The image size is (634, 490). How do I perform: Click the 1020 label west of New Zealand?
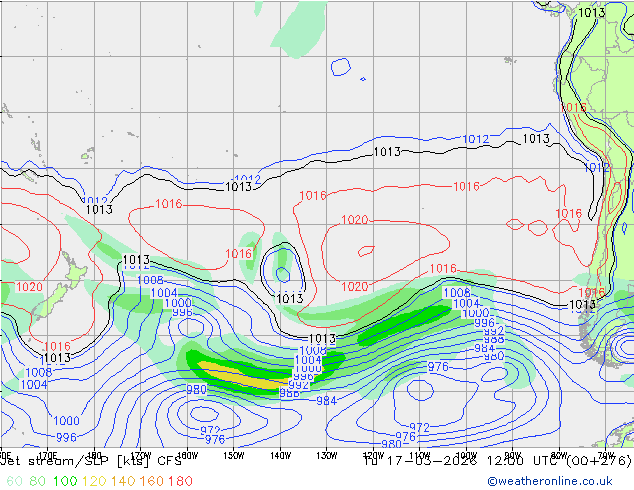(29, 287)
